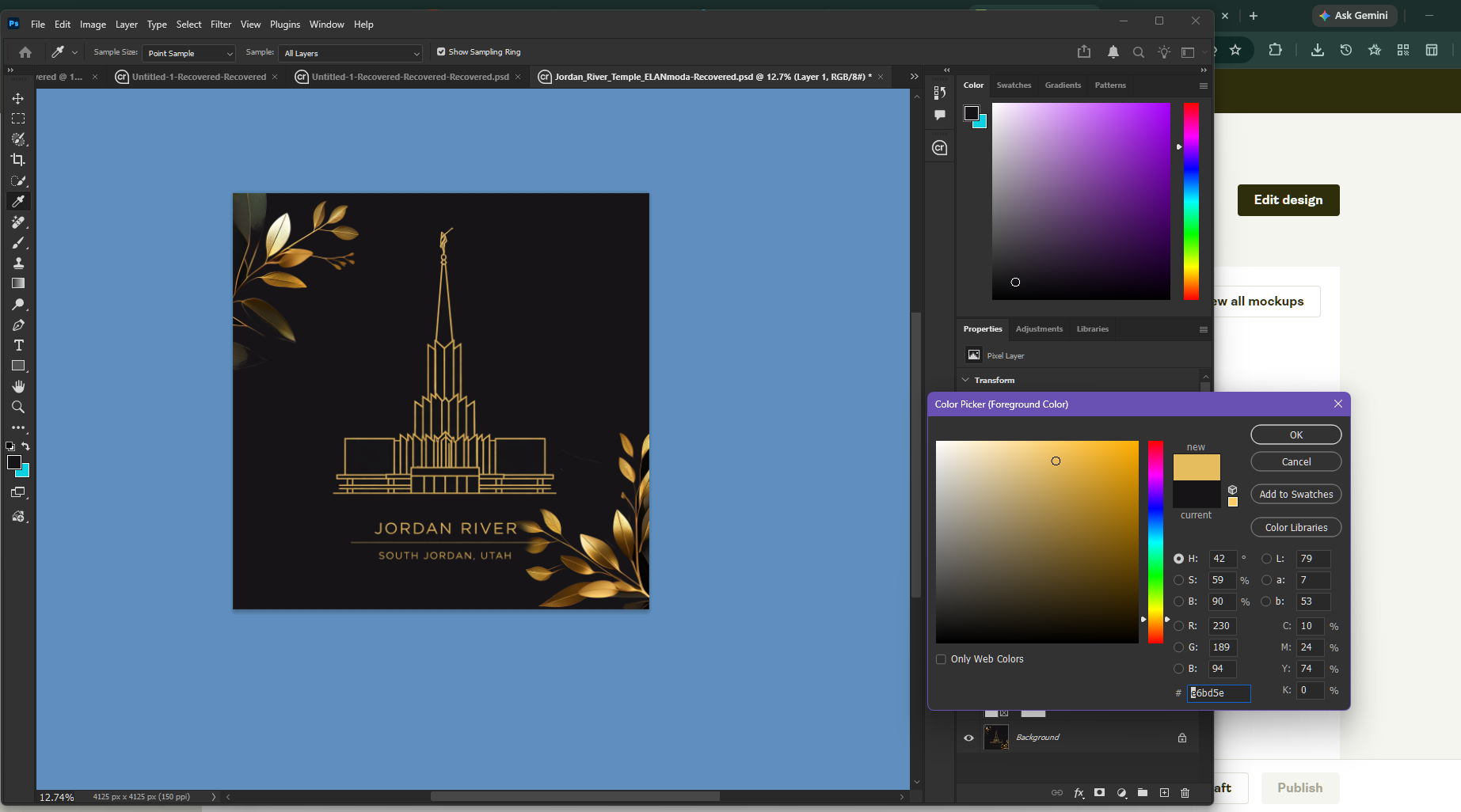This screenshot has width=1461, height=812.
Task: Select the Move tool
Action: pyautogui.click(x=18, y=98)
